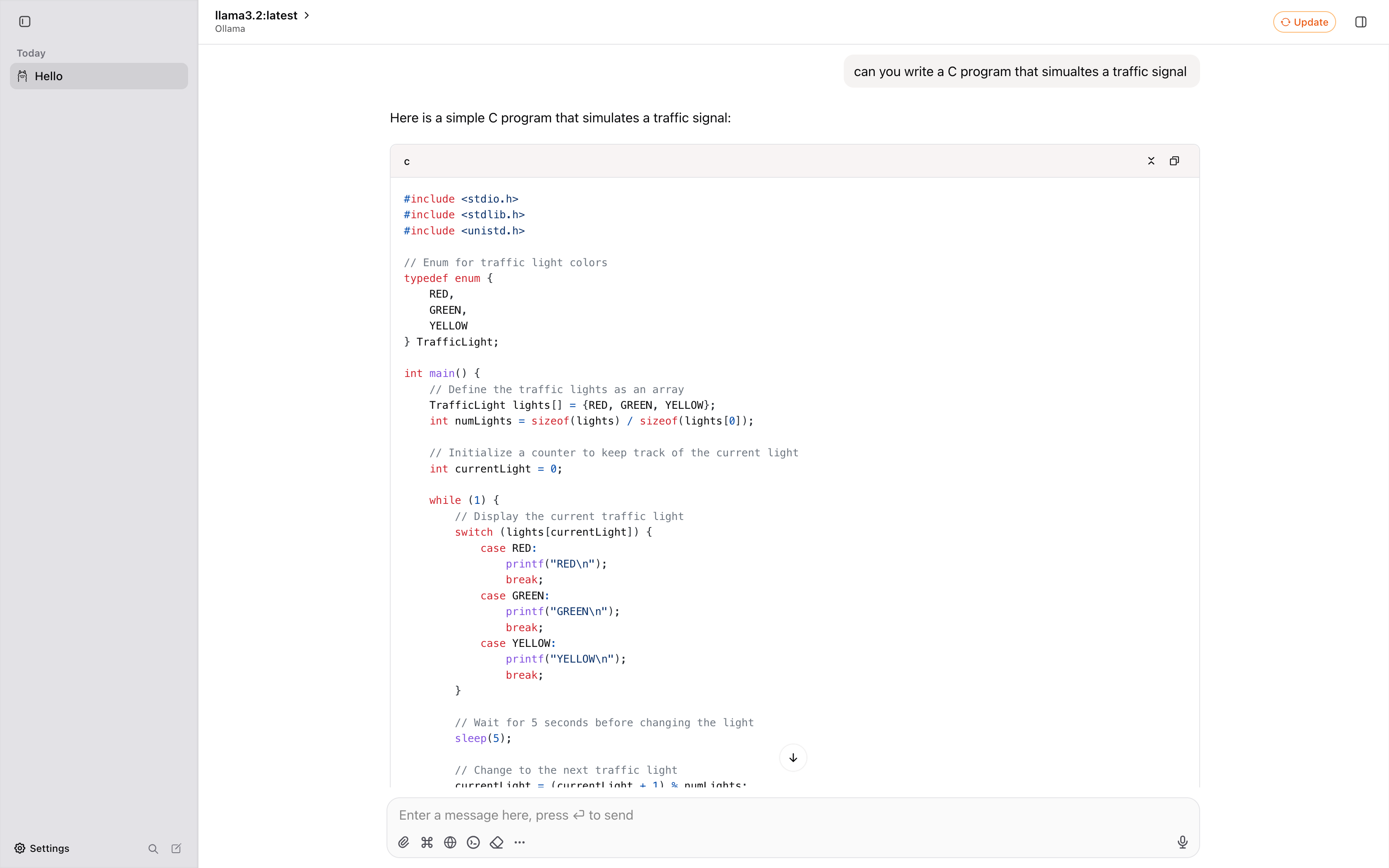Open the prompt library icon

473,842
